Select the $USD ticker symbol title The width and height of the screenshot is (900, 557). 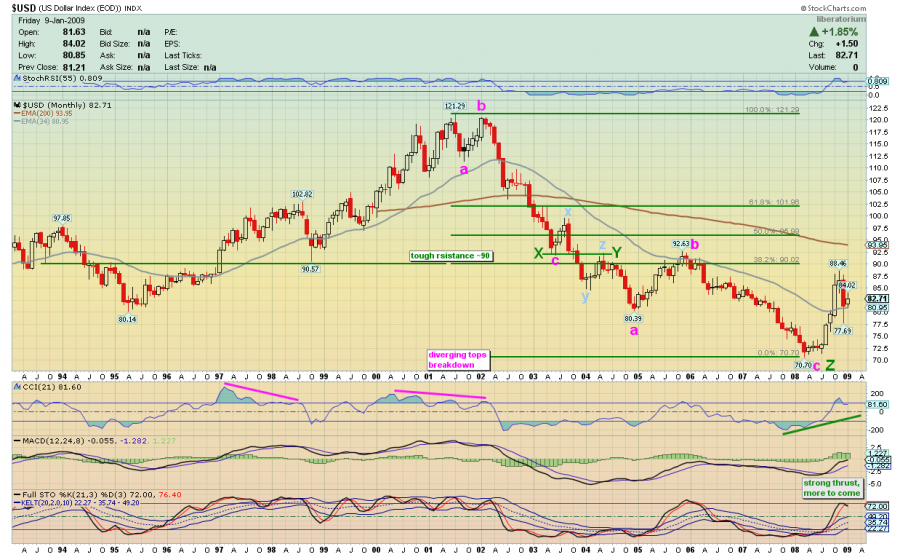[24, 8]
